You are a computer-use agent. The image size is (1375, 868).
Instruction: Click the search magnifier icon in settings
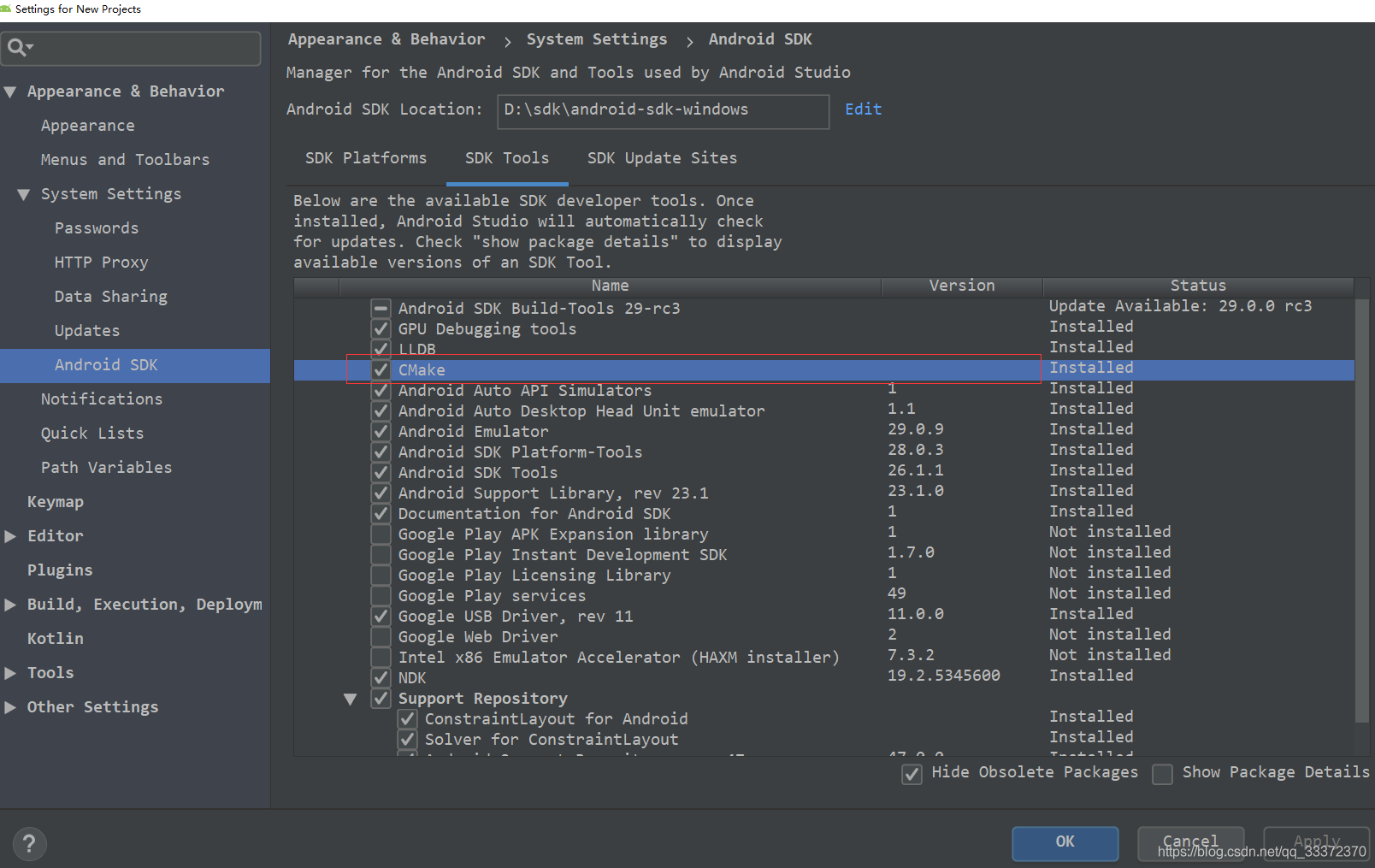pos(19,47)
